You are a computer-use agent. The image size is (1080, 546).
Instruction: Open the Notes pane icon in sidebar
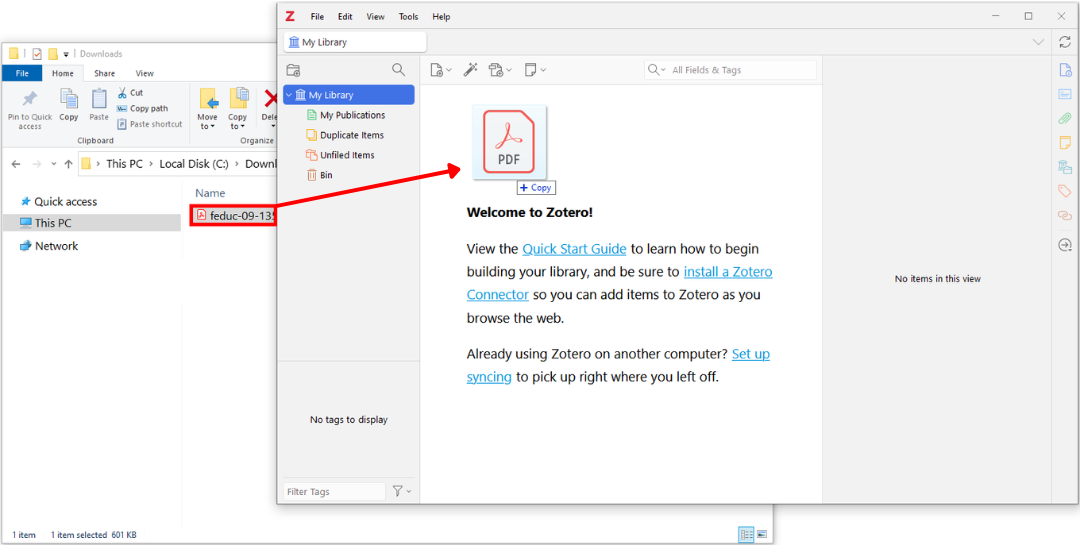pos(1065,143)
